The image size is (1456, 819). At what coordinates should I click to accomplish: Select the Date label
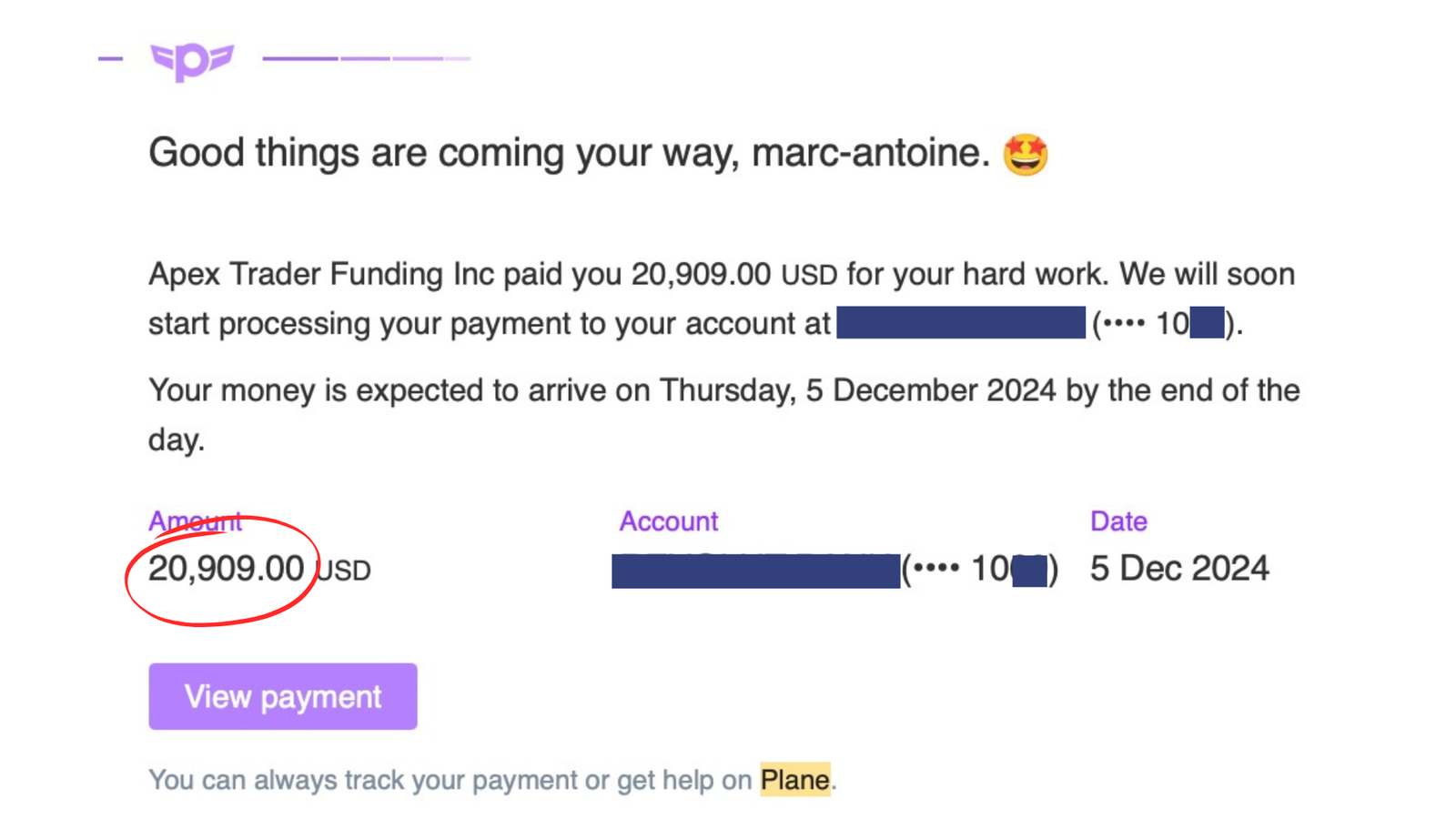(1118, 521)
